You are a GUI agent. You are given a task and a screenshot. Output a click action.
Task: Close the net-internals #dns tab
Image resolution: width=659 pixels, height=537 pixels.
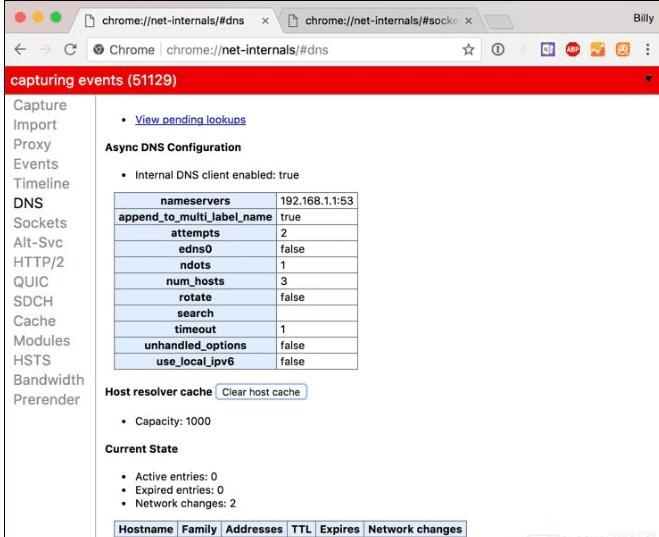pyautogui.click(x=265, y=21)
